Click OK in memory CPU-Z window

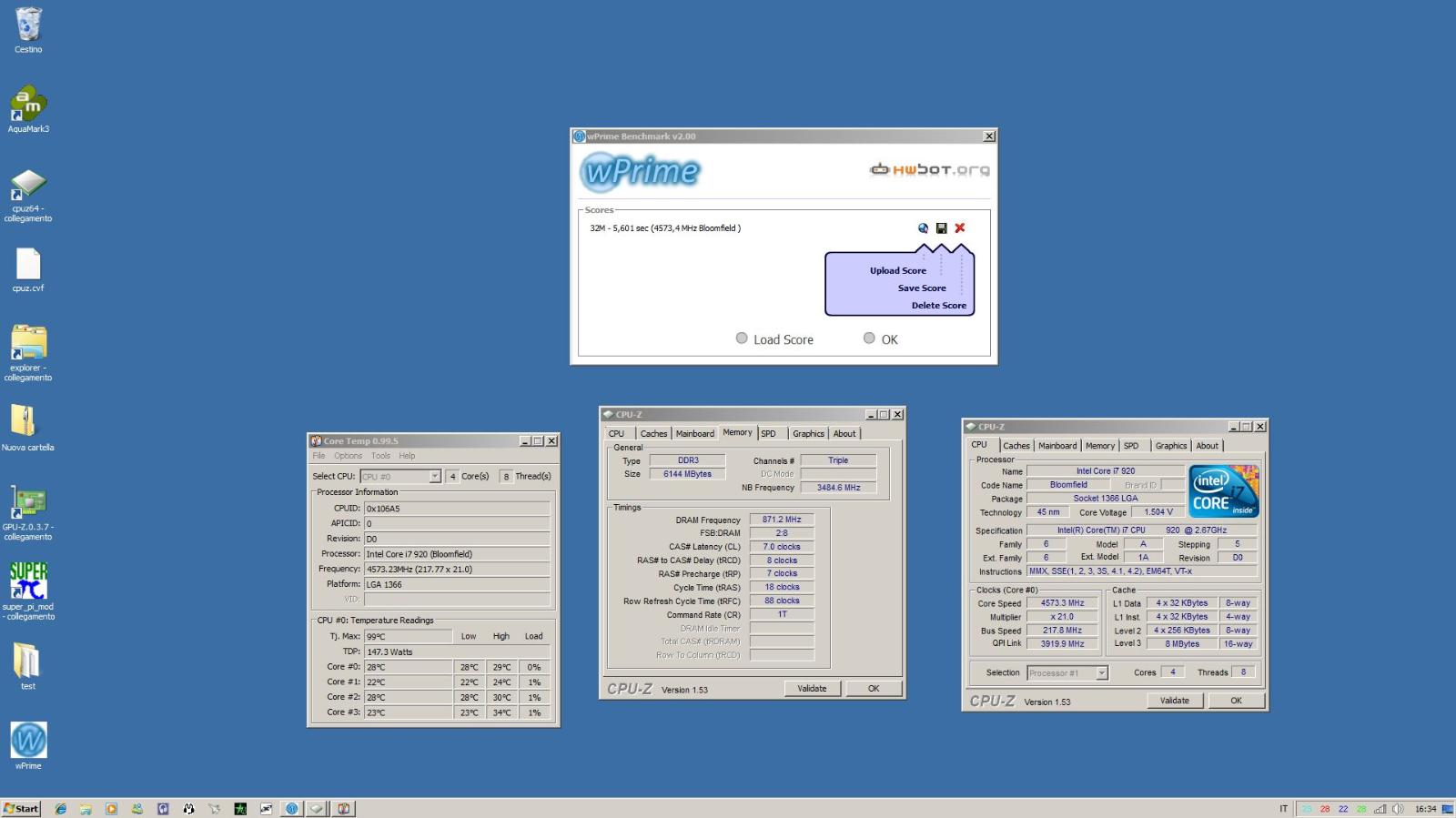[x=874, y=689]
